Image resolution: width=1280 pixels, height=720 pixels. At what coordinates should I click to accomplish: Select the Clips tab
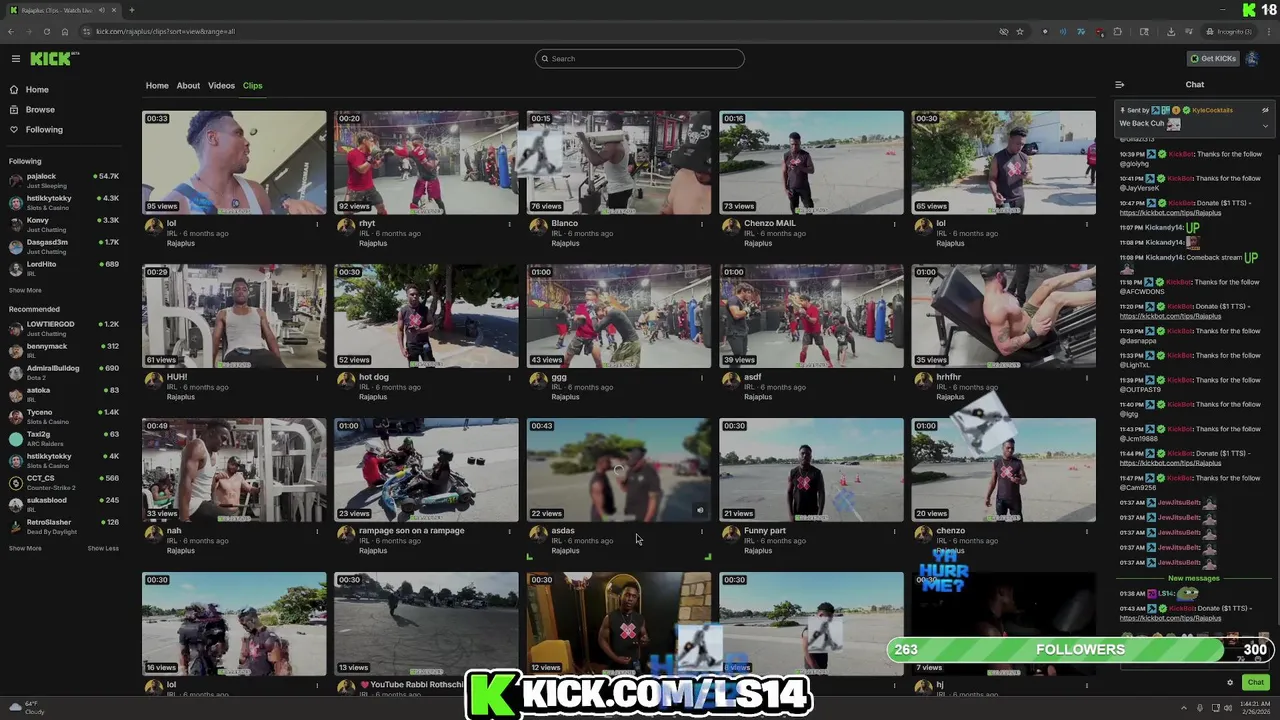pyautogui.click(x=252, y=86)
